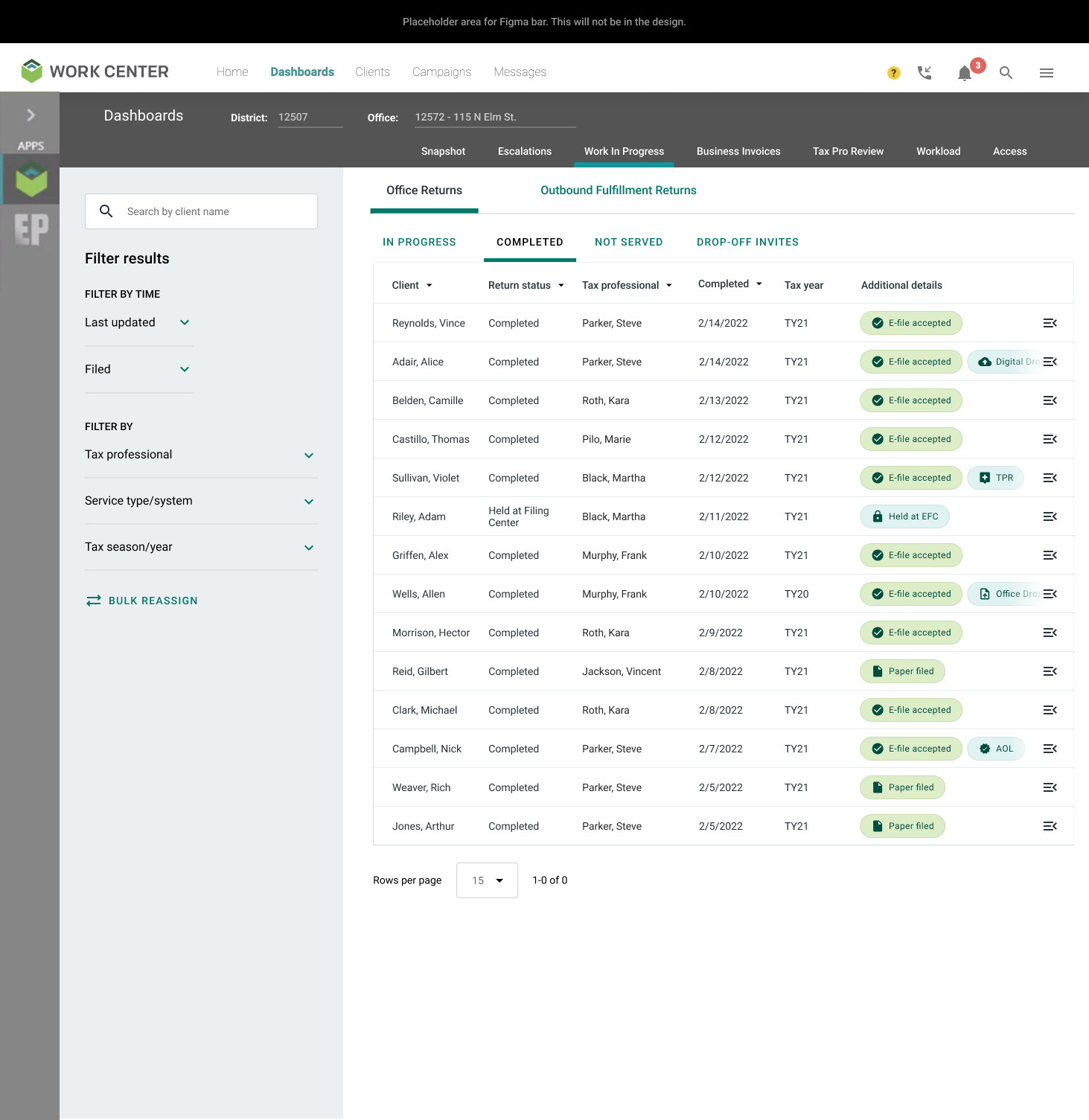Open Outbound Fulfillment Returns tab
This screenshot has width=1089, height=1120.
[619, 191]
